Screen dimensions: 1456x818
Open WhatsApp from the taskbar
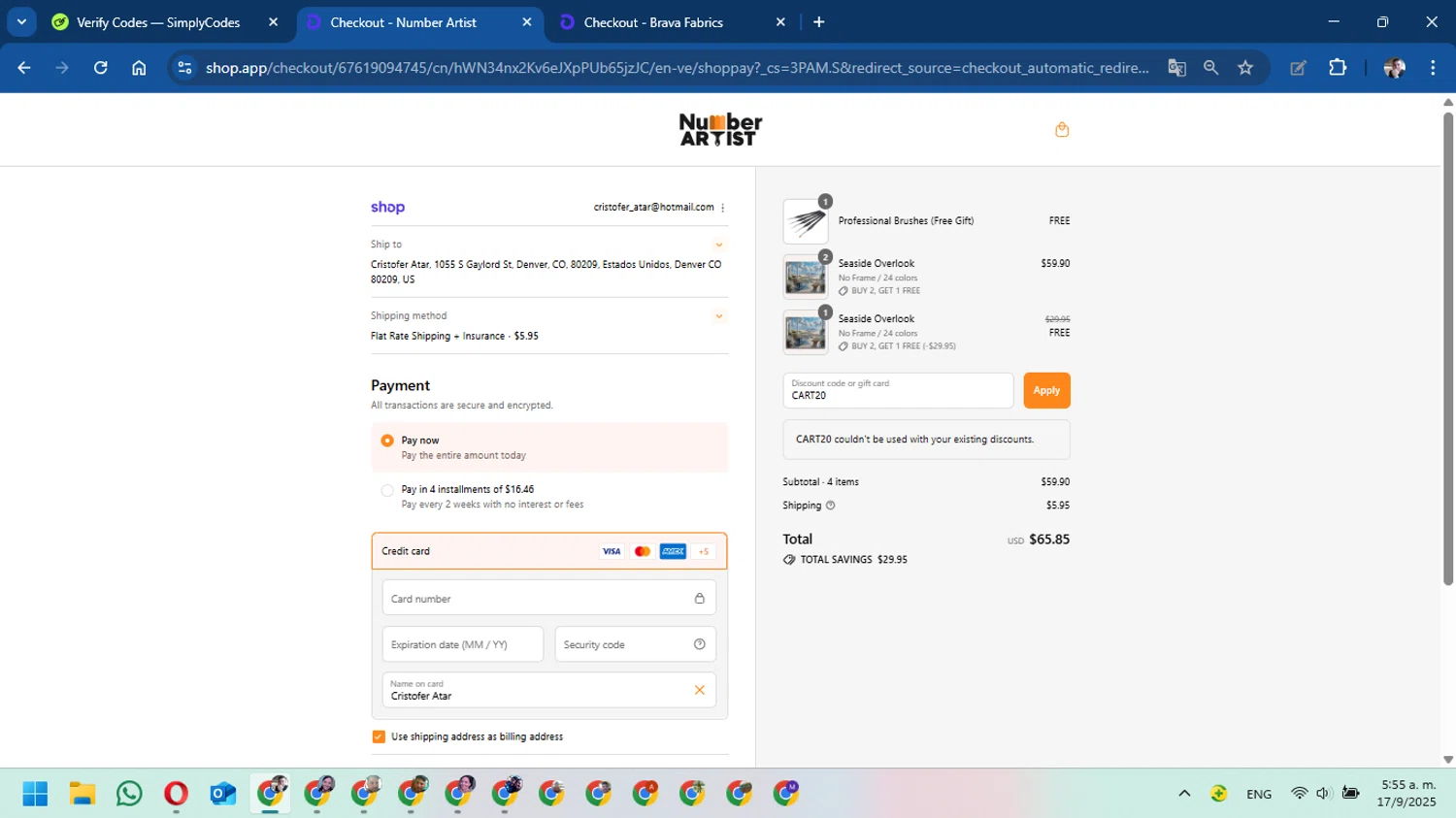129,794
